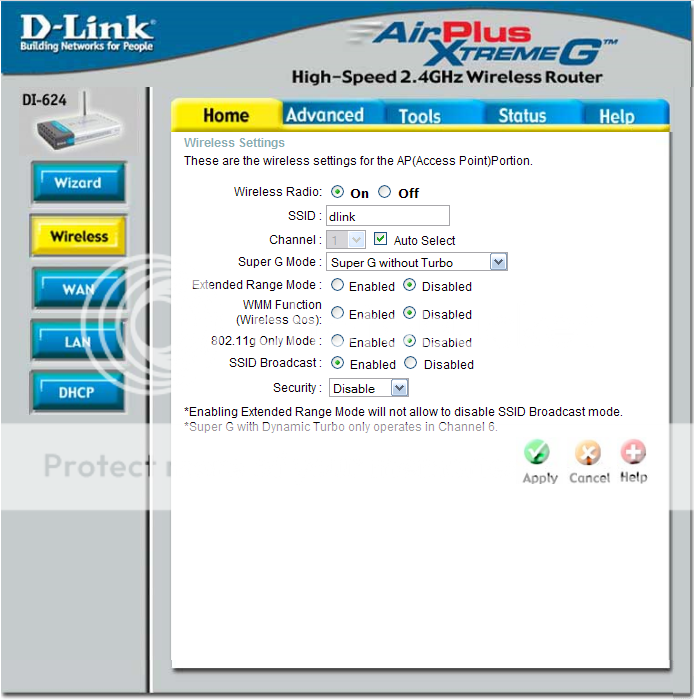Go to the LAN settings page
The width and height of the screenshot is (694, 700).
point(78,341)
